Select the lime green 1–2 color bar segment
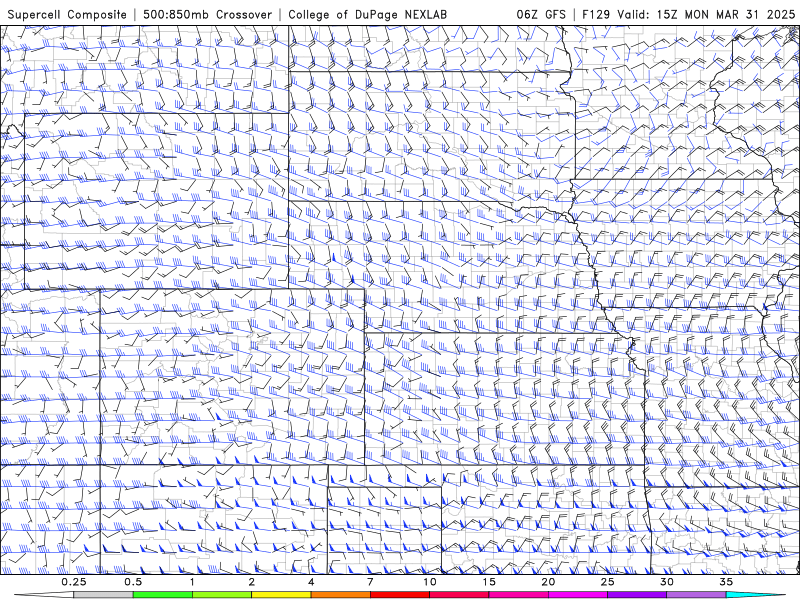Screen dimensions: 800x600 [x=222, y=595]
